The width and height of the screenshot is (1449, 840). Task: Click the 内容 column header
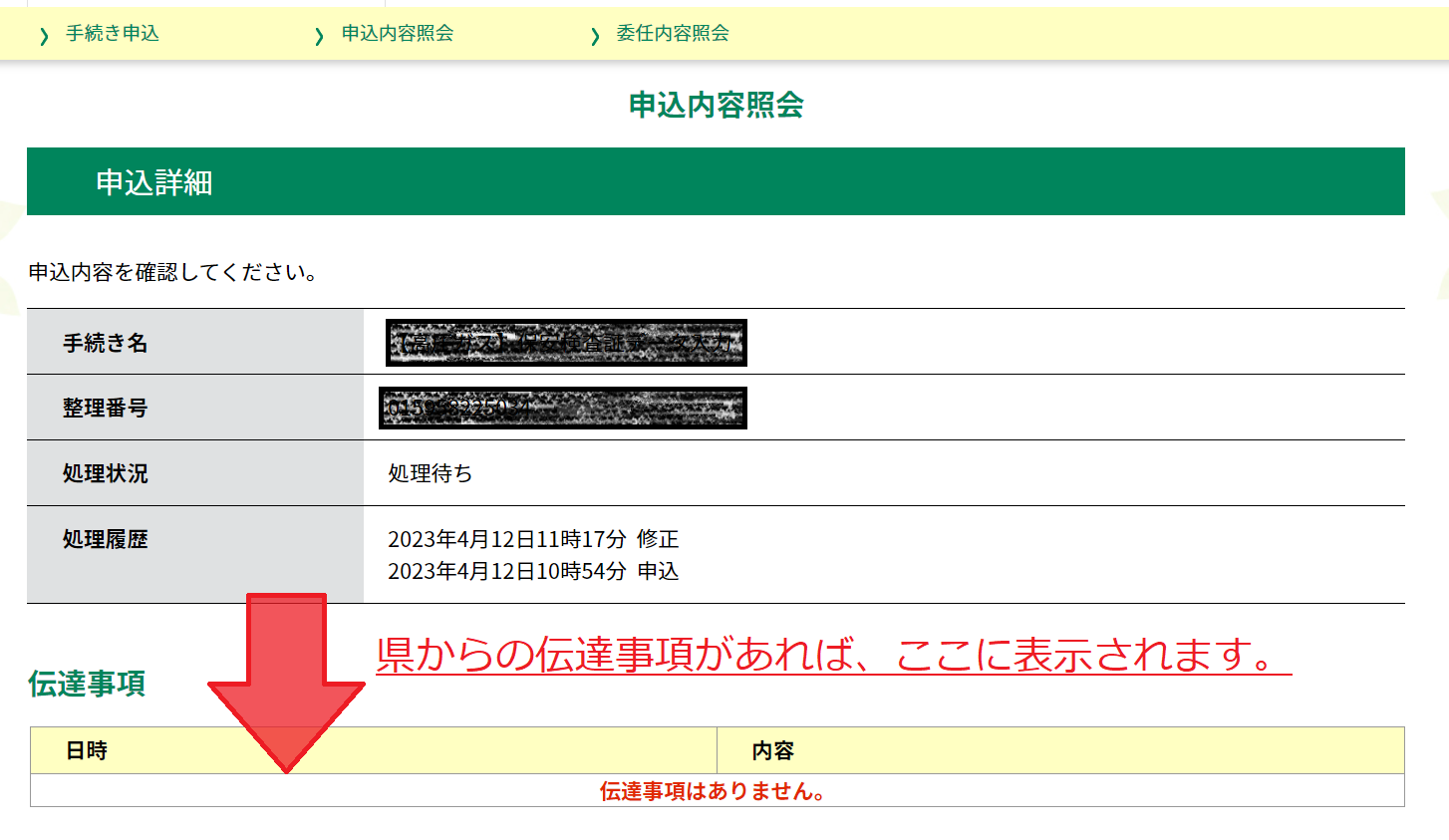click(1060, 750)
